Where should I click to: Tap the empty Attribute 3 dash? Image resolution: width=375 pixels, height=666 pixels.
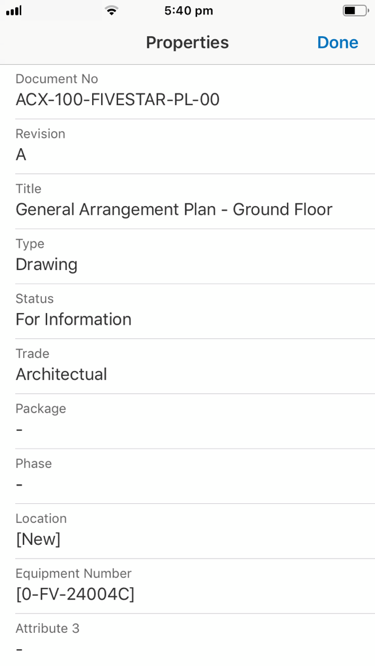click(19, 649)
